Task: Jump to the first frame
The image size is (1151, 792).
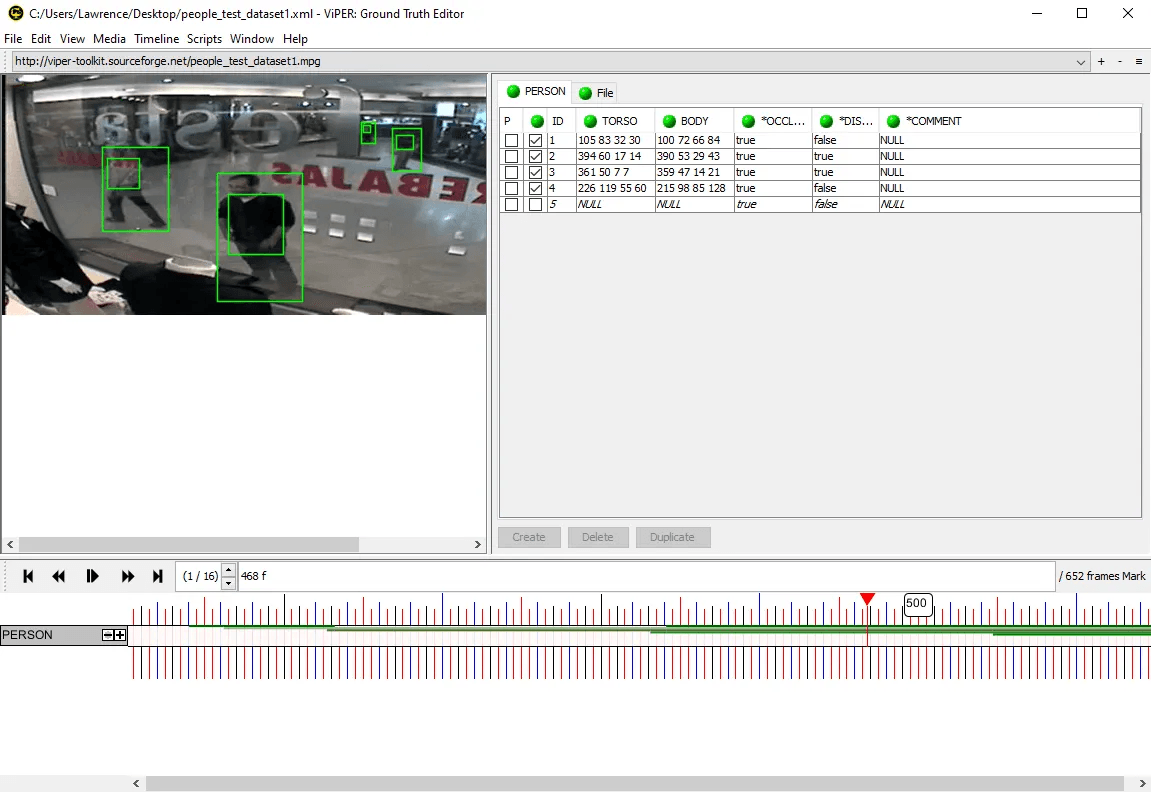Action: coord(28,576)
